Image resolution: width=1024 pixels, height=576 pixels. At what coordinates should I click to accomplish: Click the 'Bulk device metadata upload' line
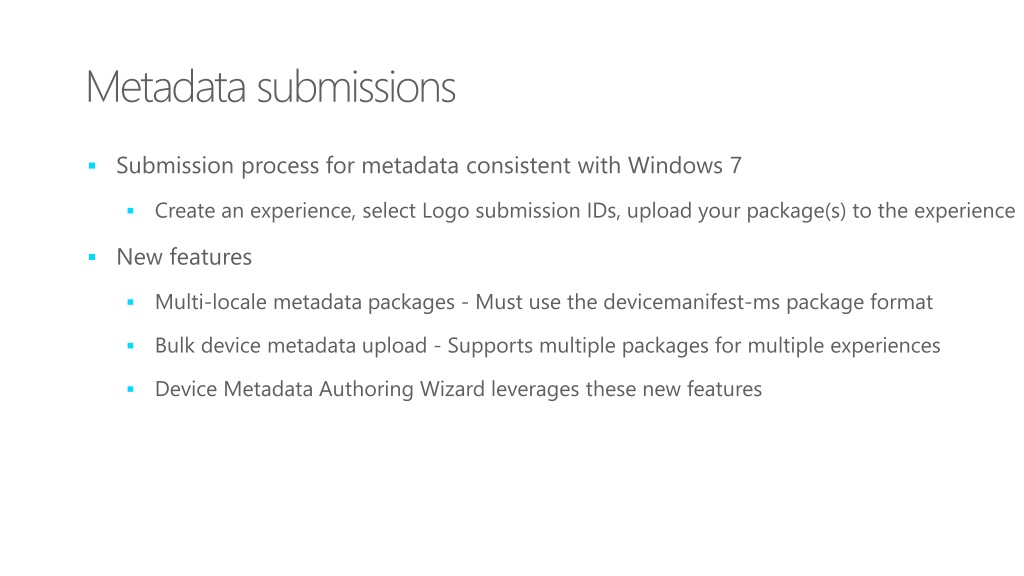[x=547, y=345]
